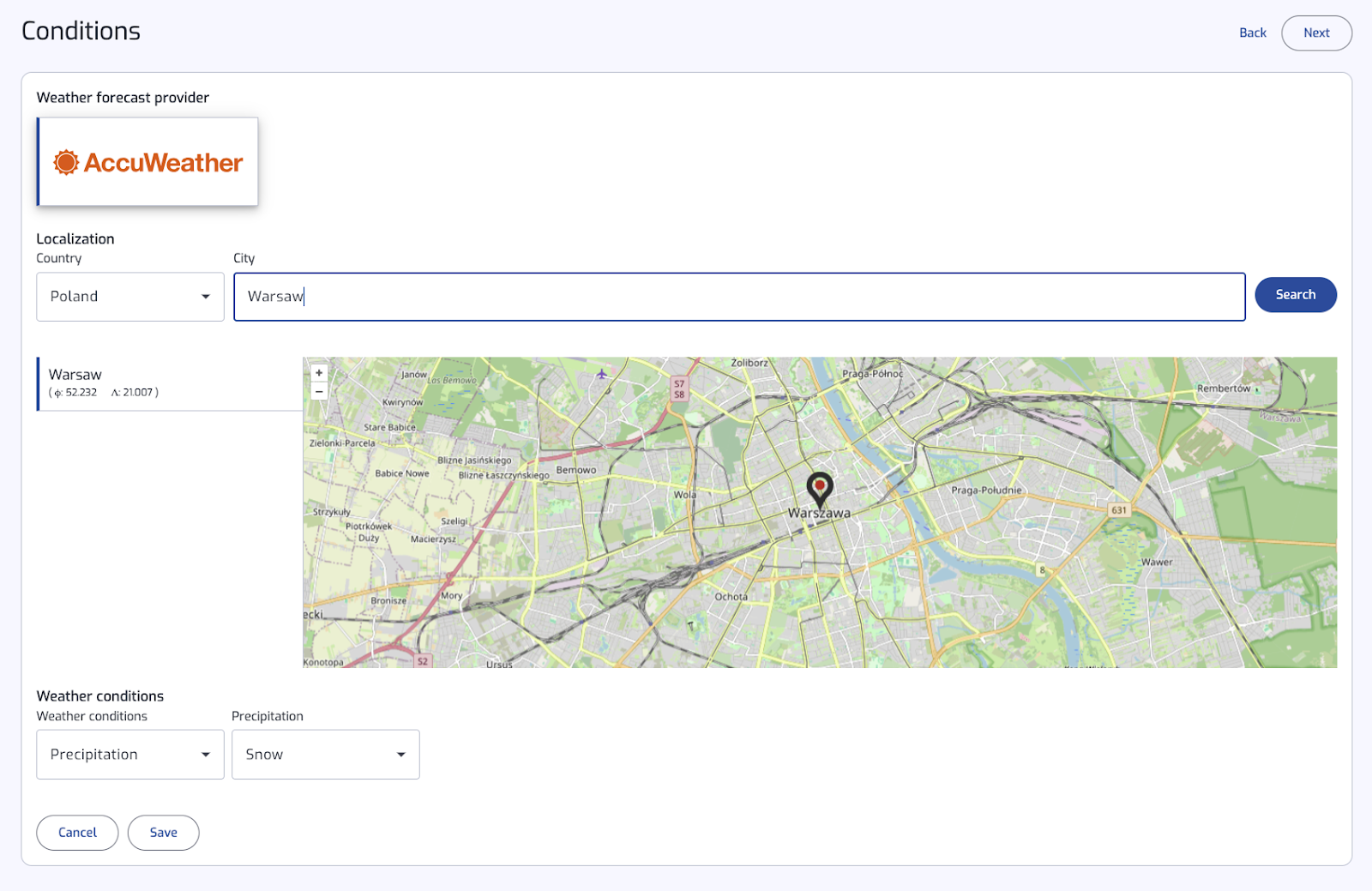1372x891 pixels.
Task: Click the Babice Nowe label on map
Action: 402,473
